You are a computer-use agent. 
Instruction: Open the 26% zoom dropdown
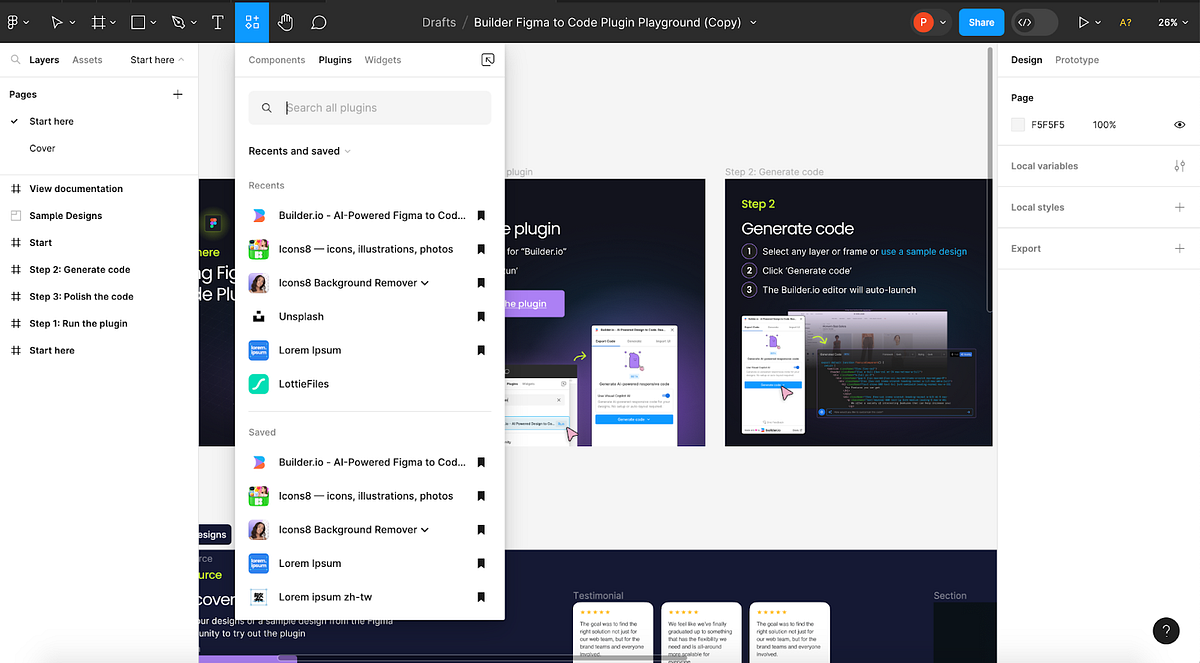pyautogui.click(x=1174, y=22)
